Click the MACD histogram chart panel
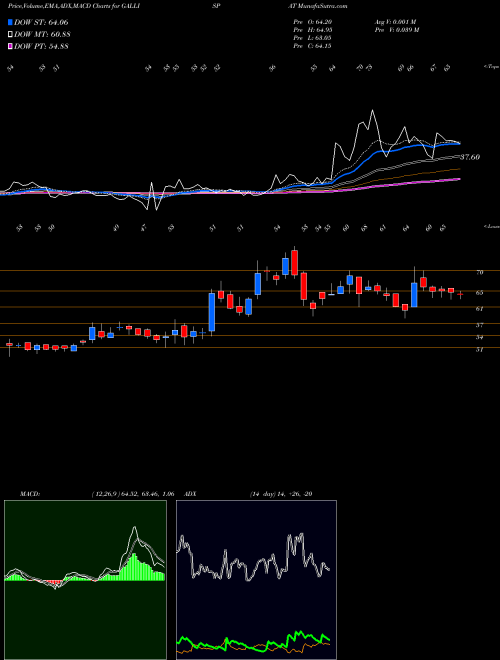The image size is (500, 660). pyautogui.click(x=85, y=580)
